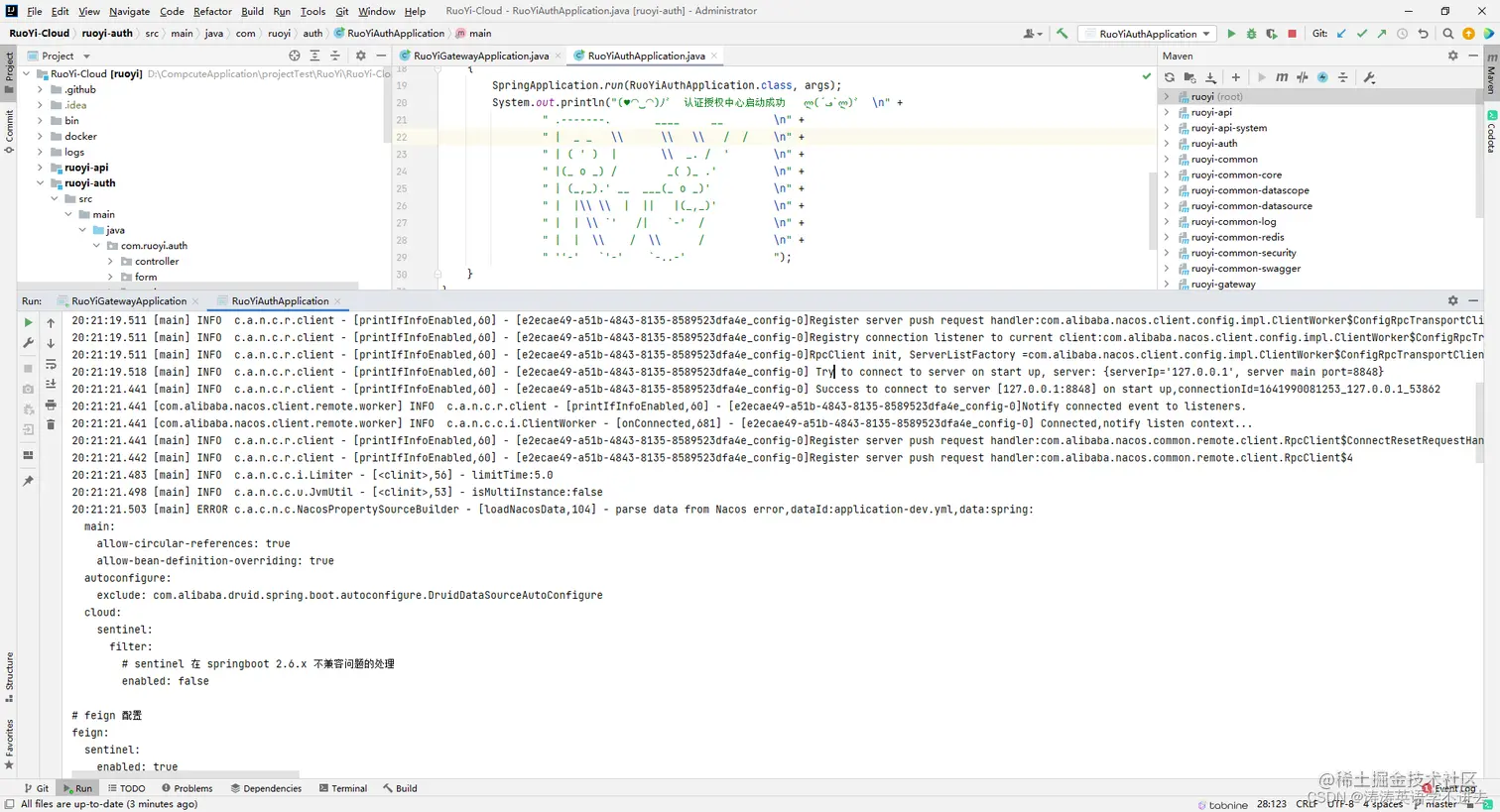This screenshot has width=1500, height=812.
Task: Print the console output with the printer icon
Action: tap(51, 405)
